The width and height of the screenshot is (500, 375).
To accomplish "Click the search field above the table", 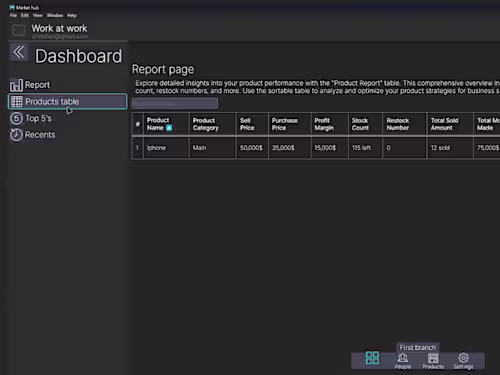I will coord(175,103).
